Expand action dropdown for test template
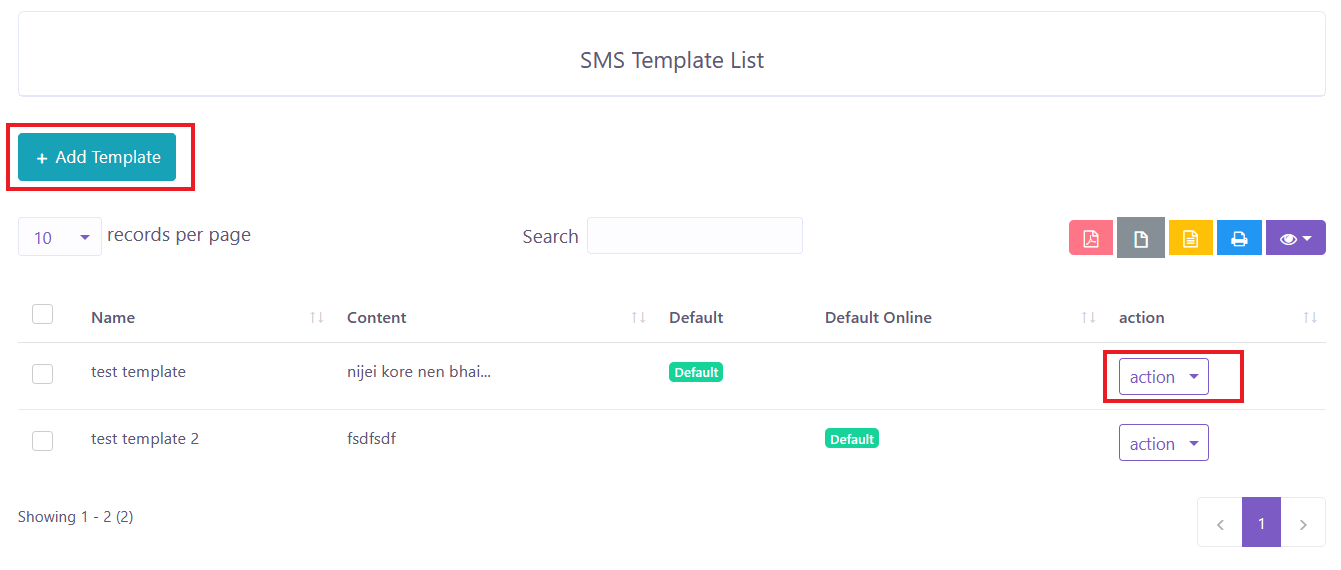Image resolution: width=1341 pixels, height=570 pixels. 1163,377
